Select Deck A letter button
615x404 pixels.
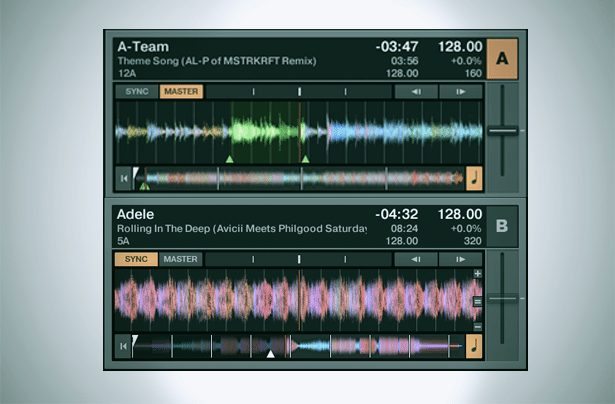coord(502,59)
